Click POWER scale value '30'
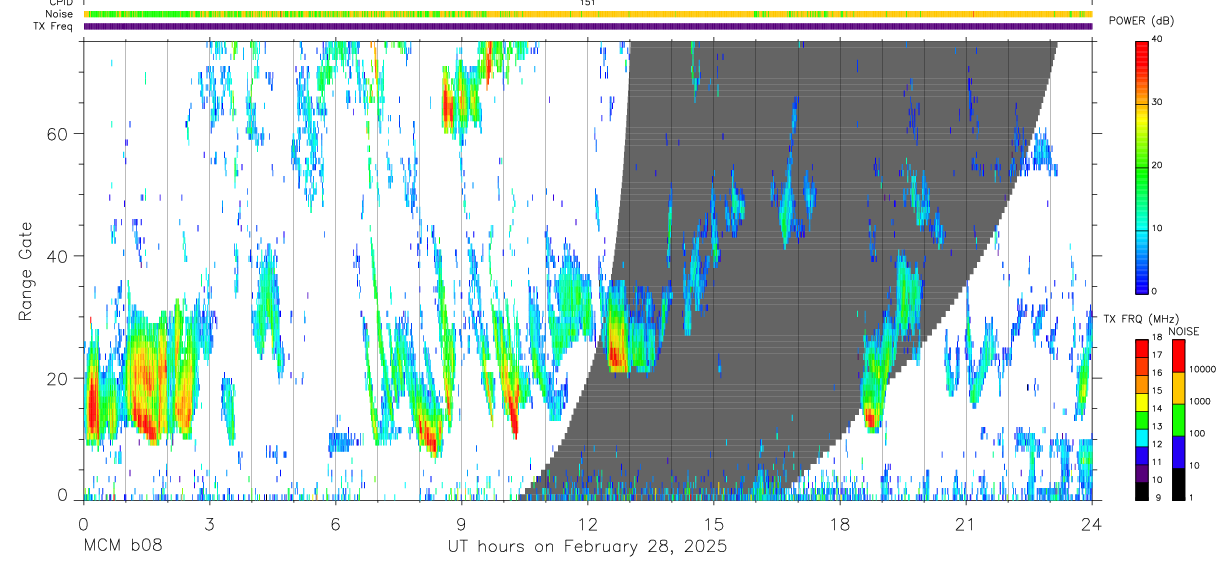 1159,102
